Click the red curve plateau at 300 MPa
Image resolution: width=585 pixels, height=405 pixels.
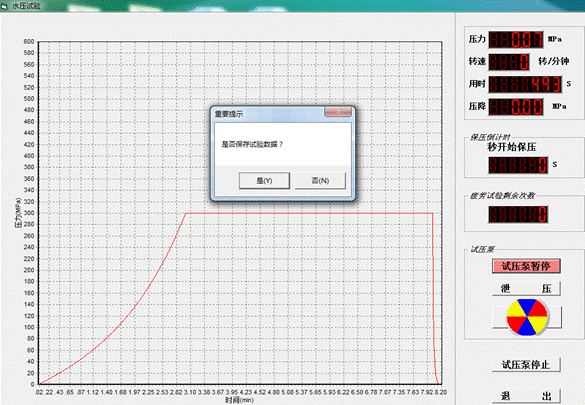click(309, 213)
